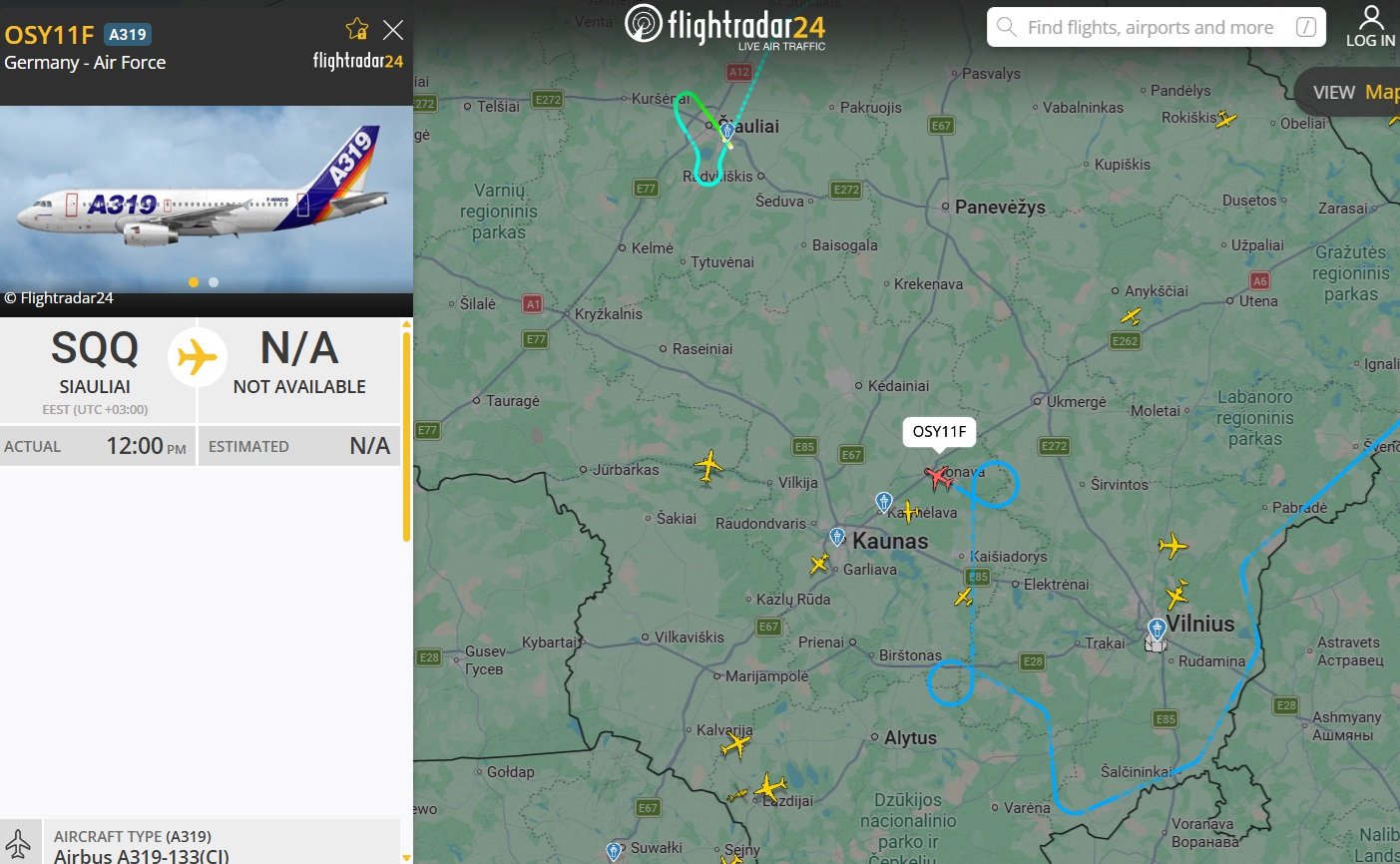Image resolution: width=1400 pixels, height=864 pixels.
Task: Select yellow aircraft near Jurbarkas
Action: pyautogui.click(x=708, y=466)
